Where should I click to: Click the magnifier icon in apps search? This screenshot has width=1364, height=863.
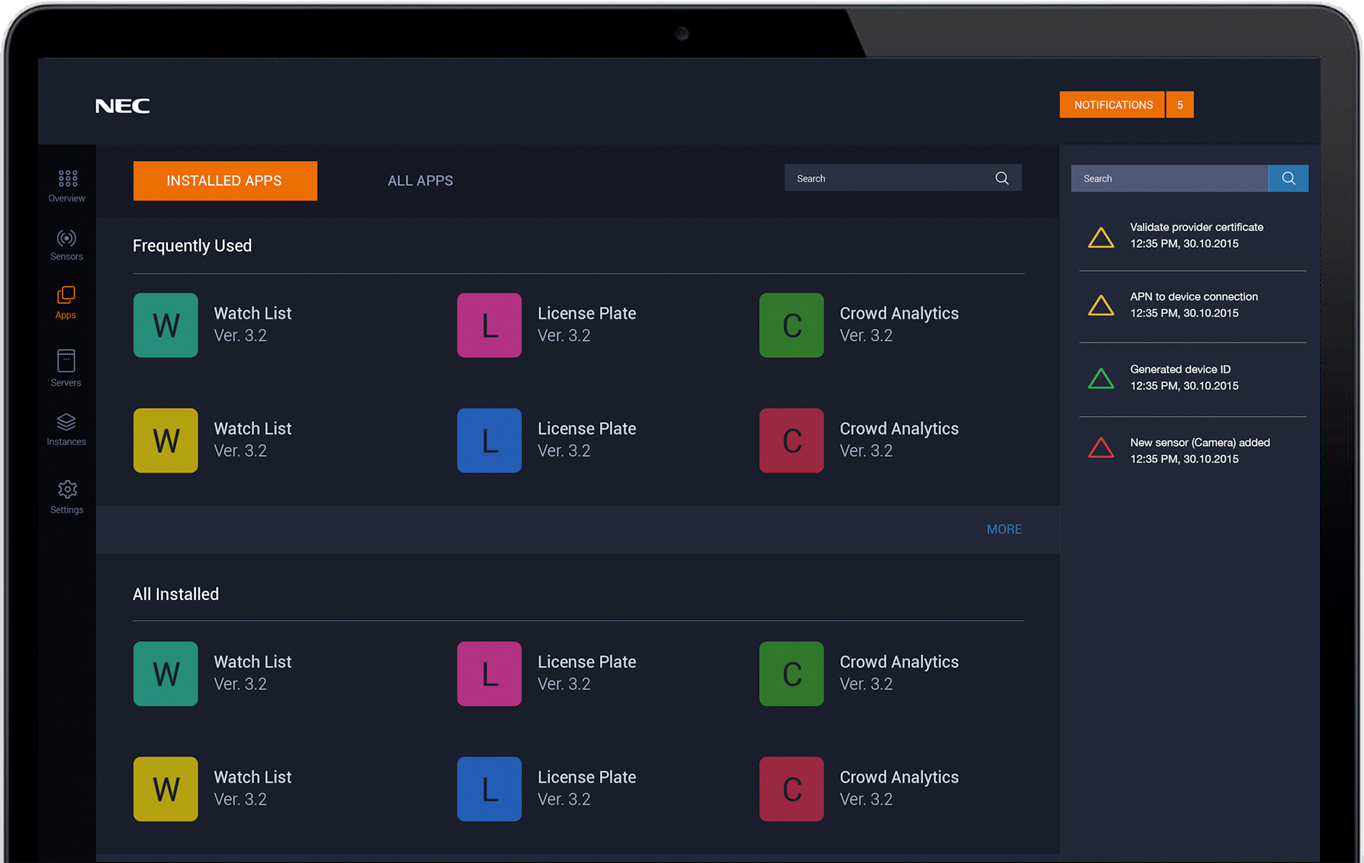click(1001, 178)
